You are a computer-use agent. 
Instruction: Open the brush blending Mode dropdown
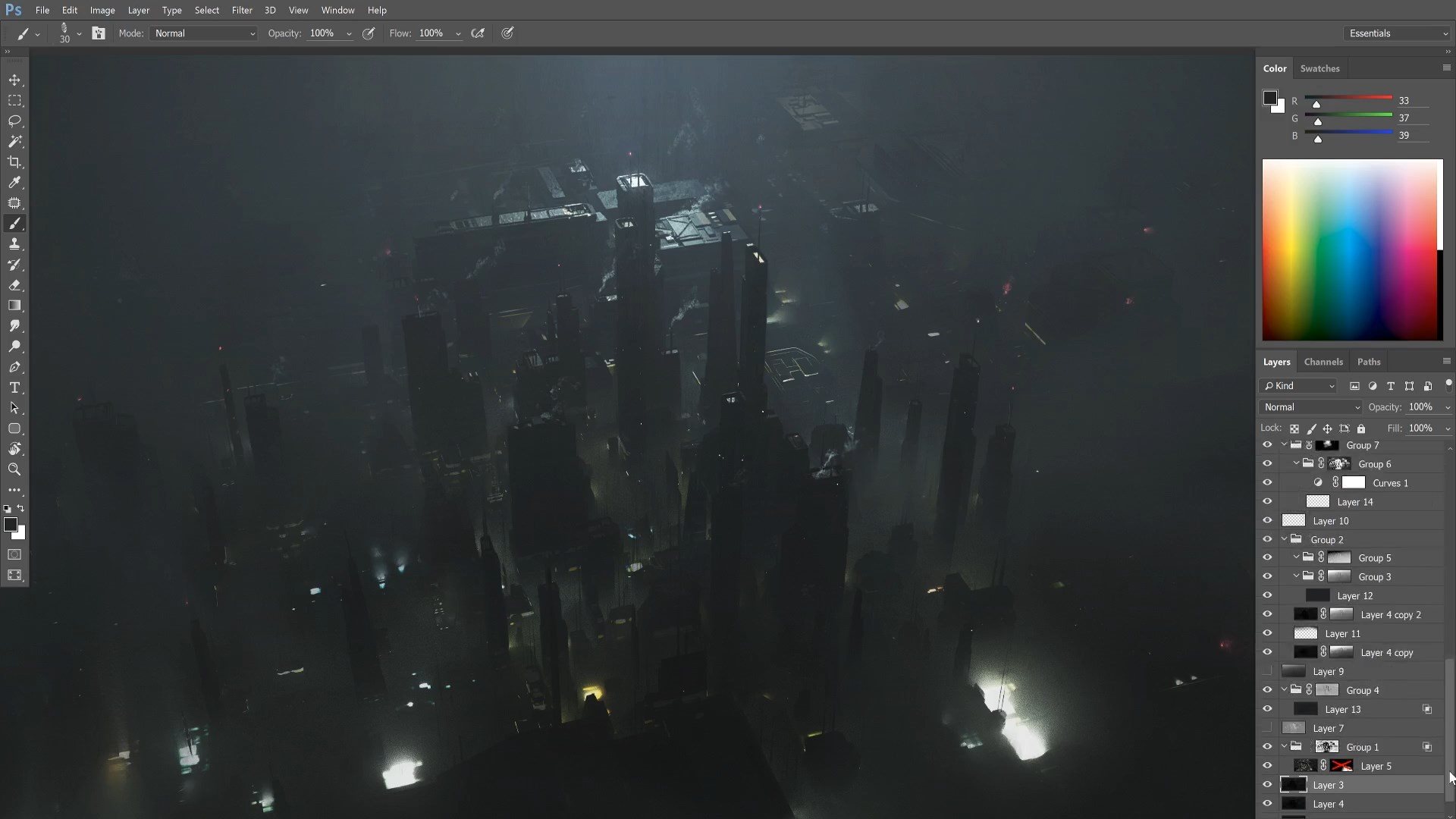[x=203, y=33]
